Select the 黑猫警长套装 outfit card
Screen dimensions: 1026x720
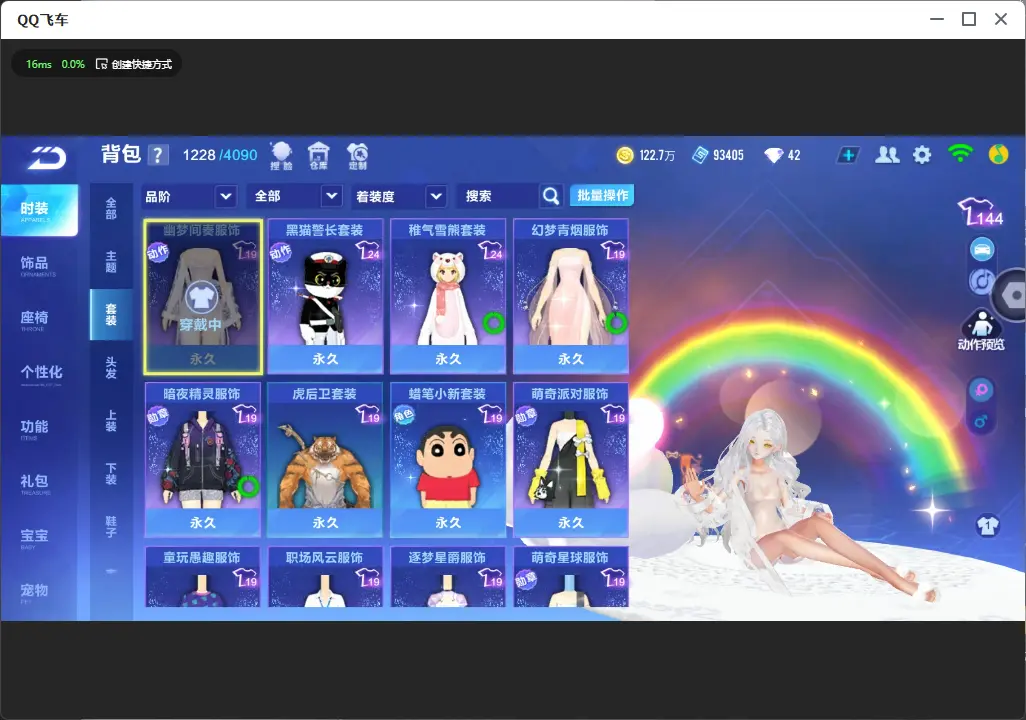coord(325,297)
